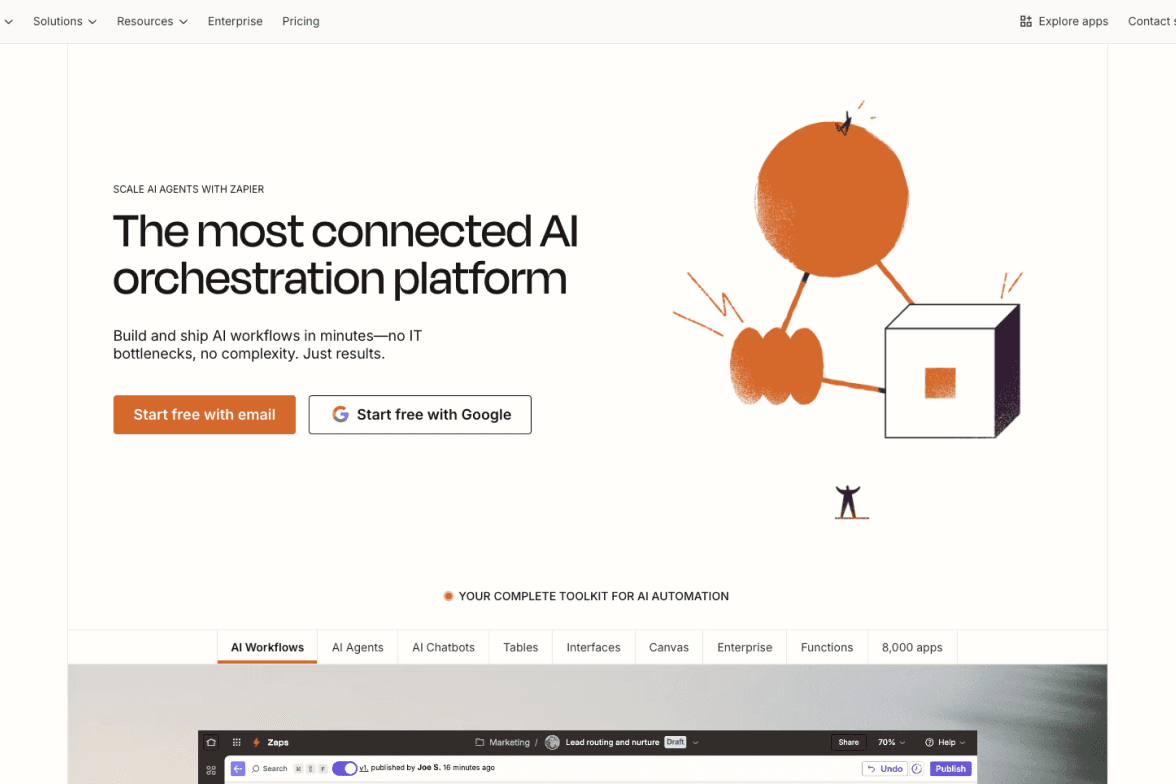Open the 8,000 apps tab
Viewport: 1176px width, 784px height.
pyautogui.click(x=912, y=647)
